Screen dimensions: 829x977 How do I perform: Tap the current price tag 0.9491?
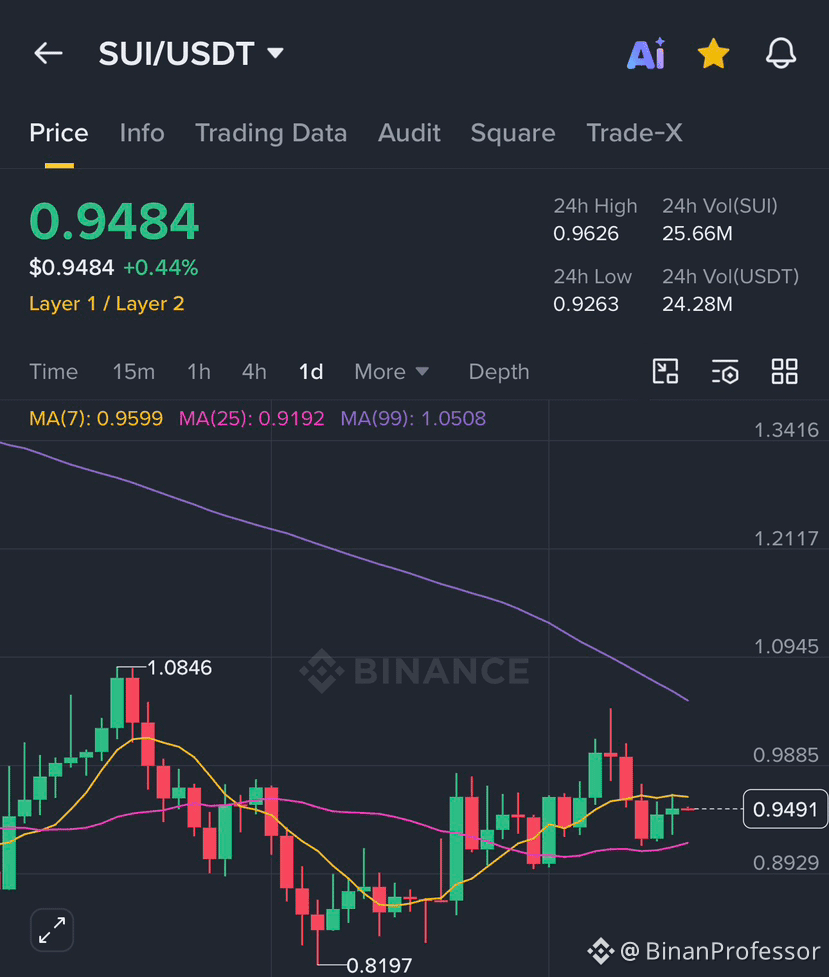(x=785, y=809)
